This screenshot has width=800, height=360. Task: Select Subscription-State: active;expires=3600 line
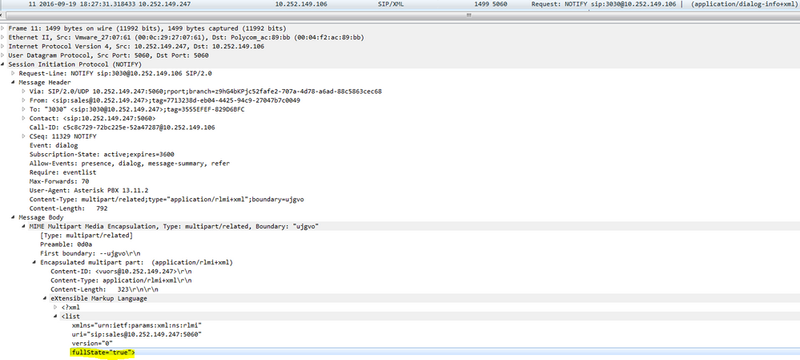tap(102, 154)
